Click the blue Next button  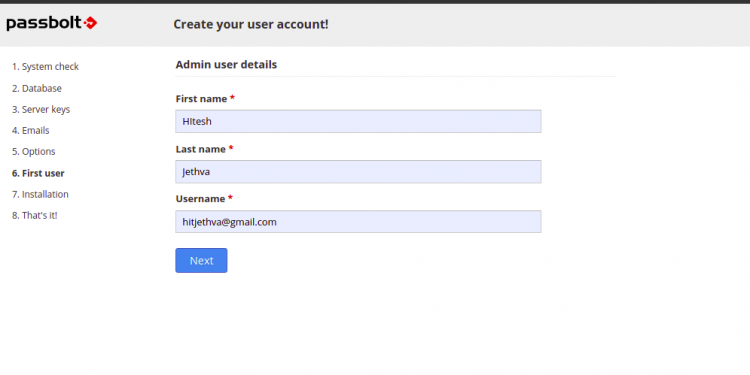pos(201,261)
